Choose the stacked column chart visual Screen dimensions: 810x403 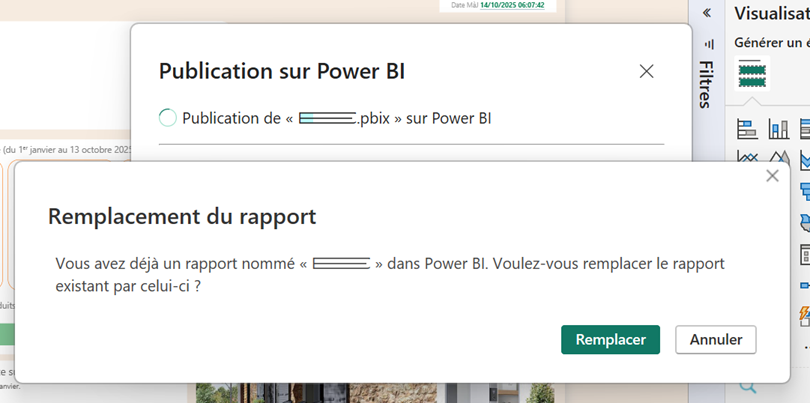point(778,129)
